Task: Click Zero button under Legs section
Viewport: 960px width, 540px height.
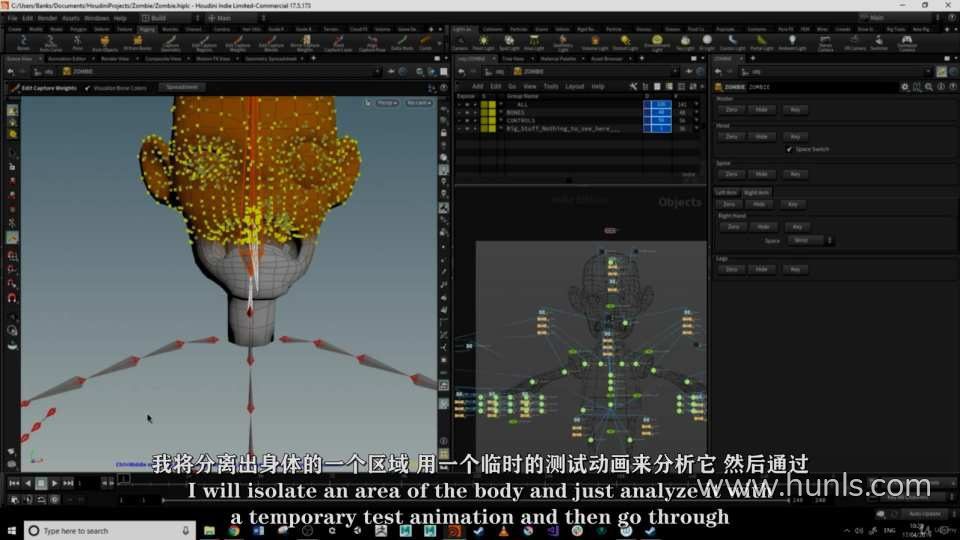Action: [731, 269]
